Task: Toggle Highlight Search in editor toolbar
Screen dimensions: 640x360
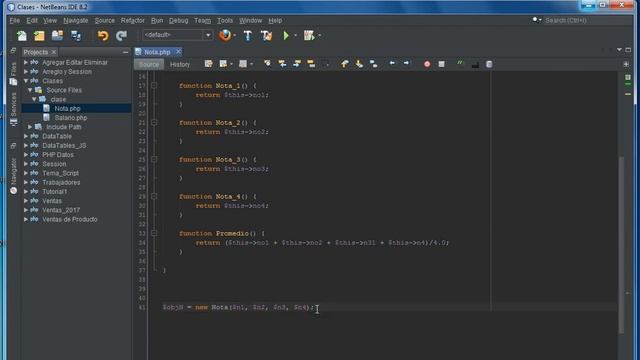Action: [x=311, y=64]
